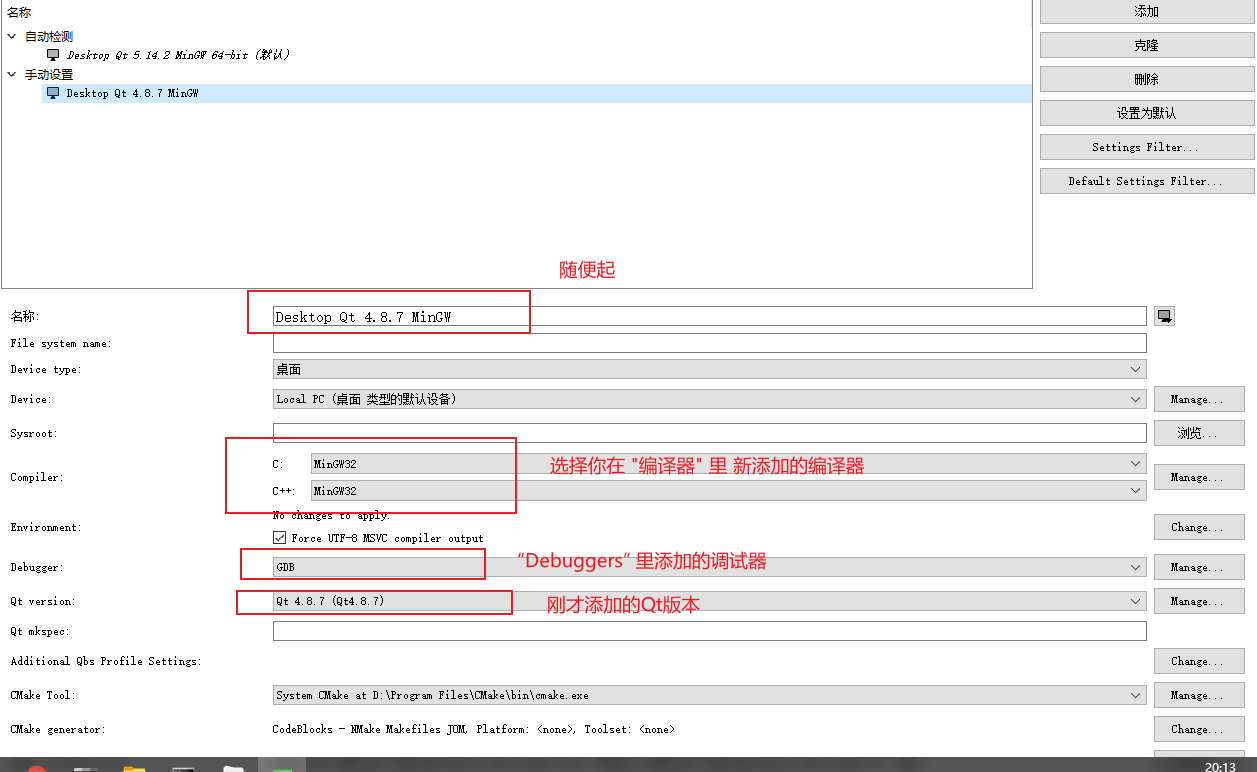Screen dimensions: 1257x772
Task: Collapse the 自动检测 tree group
Action: (11, 36)
